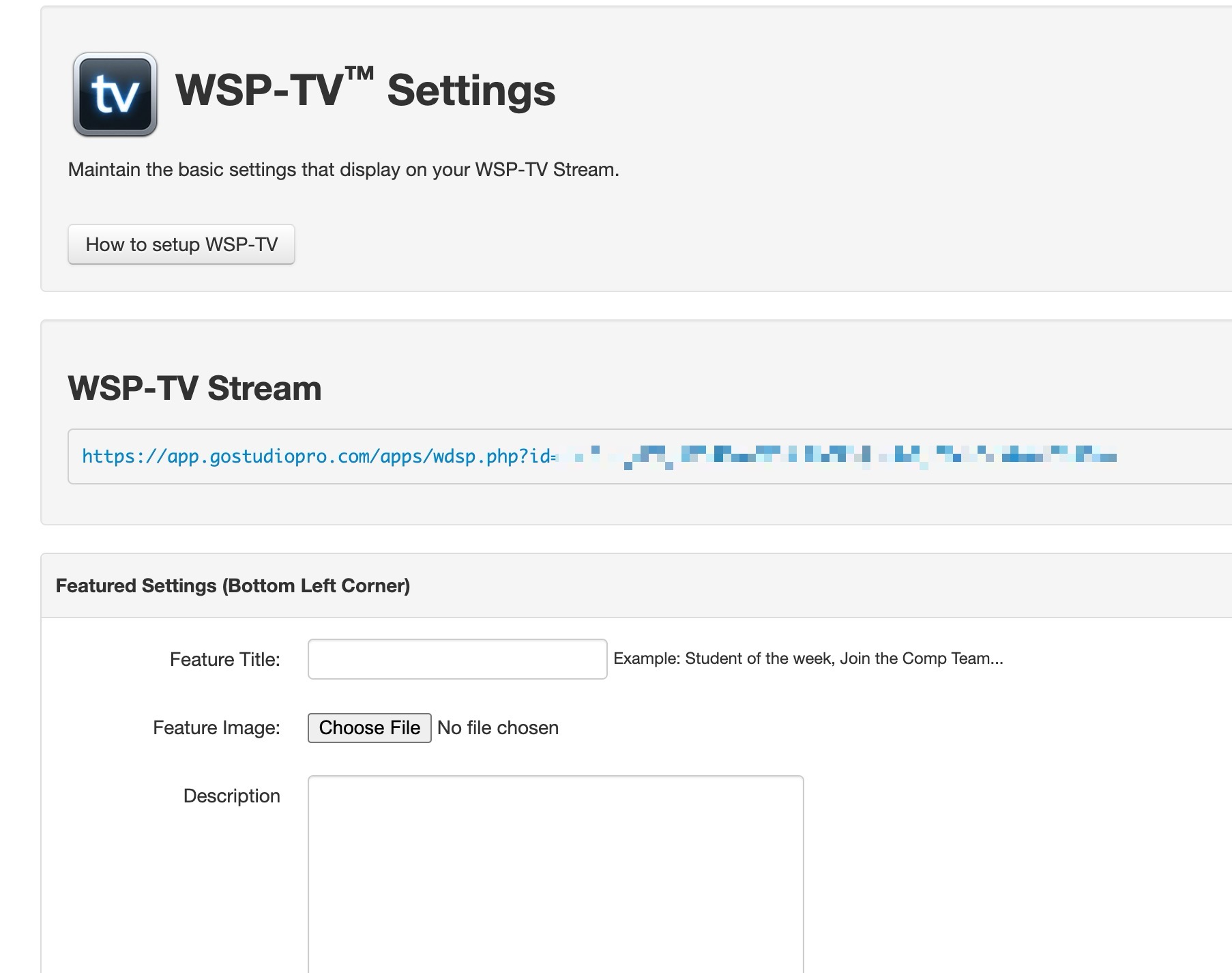Focus the Feature Title input field

tap(457, 659)
